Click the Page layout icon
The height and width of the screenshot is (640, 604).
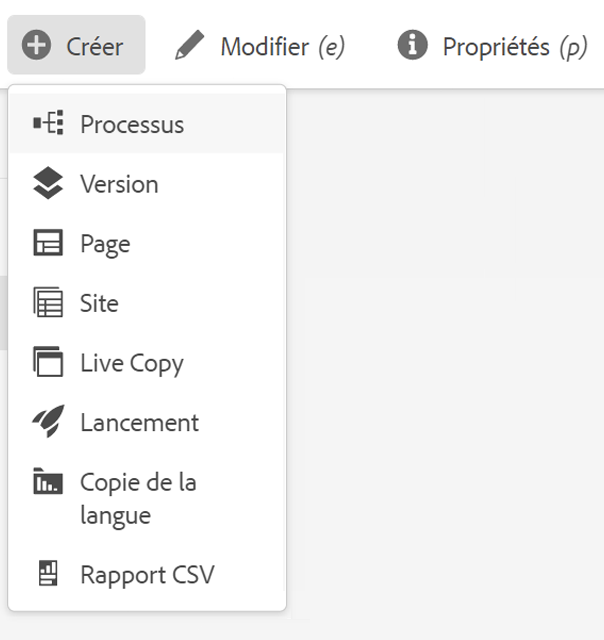point(47,244)
